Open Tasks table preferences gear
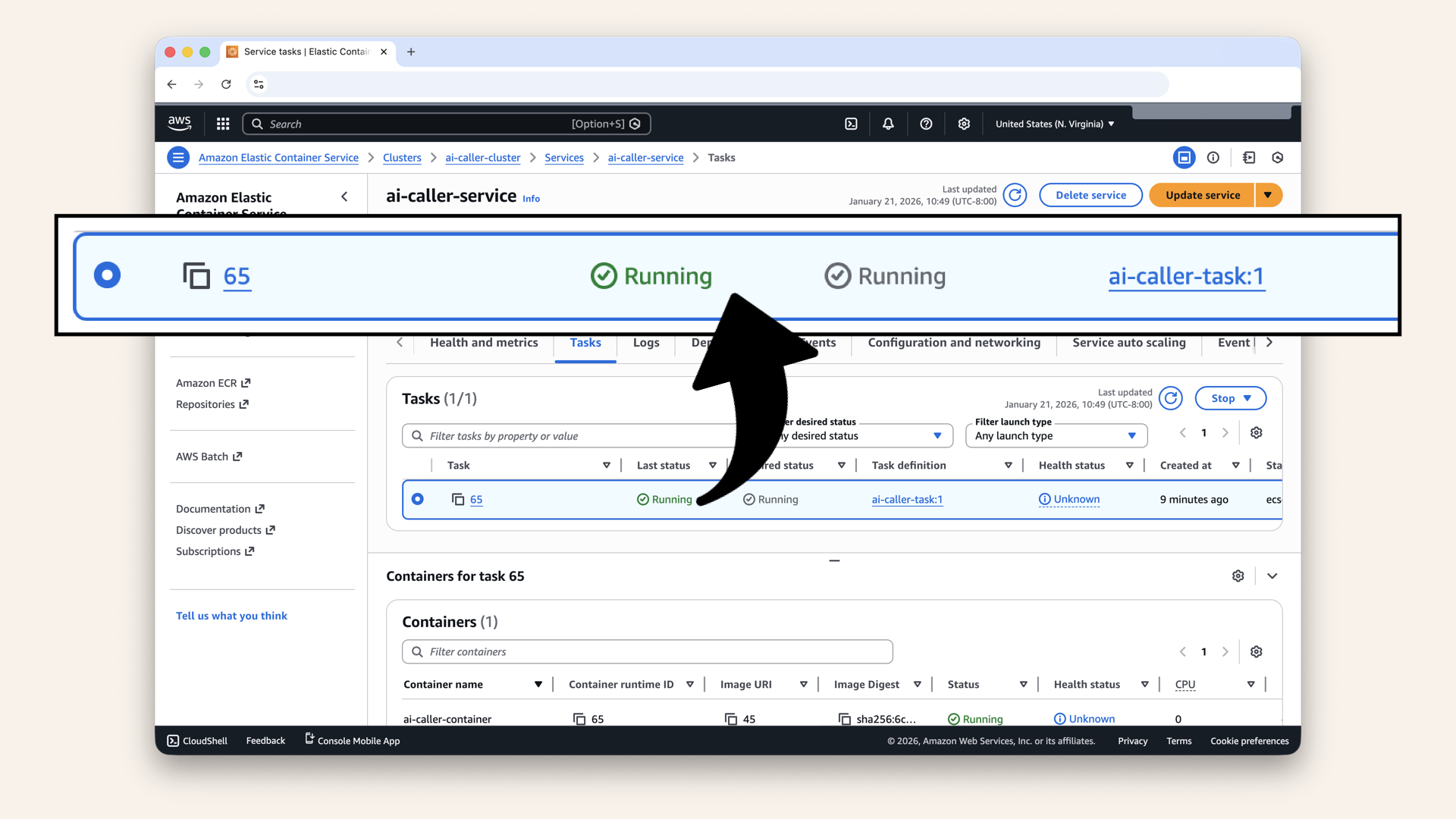 1256,432
